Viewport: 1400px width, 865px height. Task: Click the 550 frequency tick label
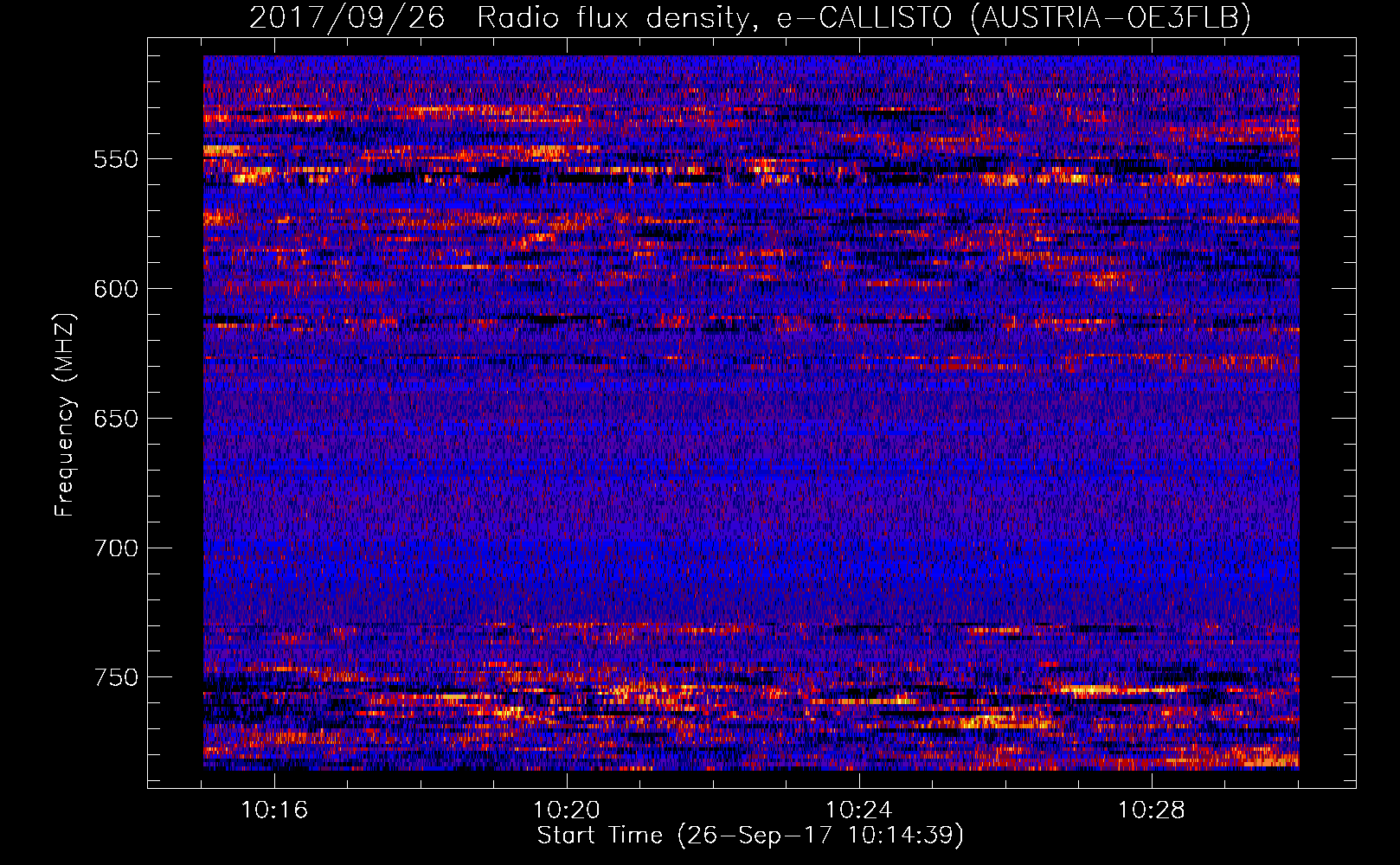(x=116, y=159)
